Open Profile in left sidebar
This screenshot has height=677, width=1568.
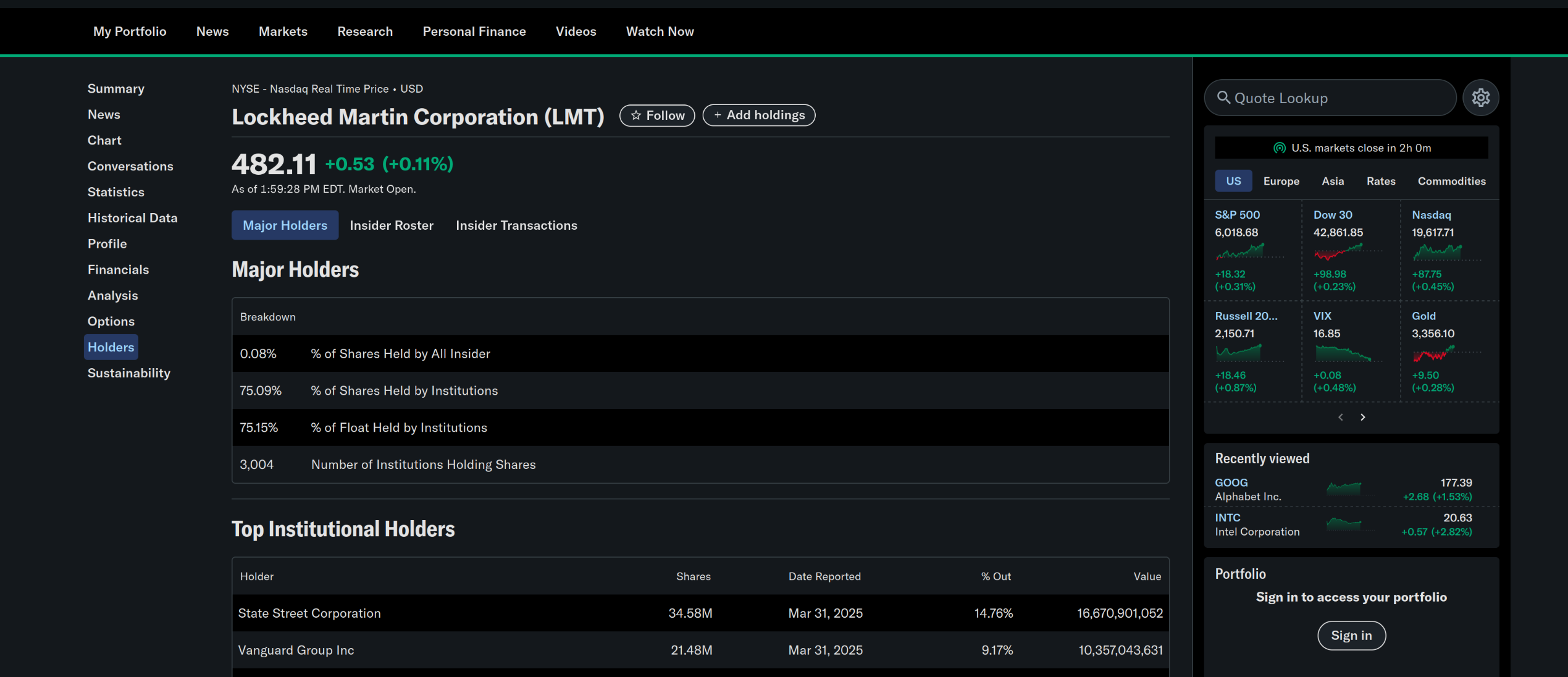(x=107, y=245)
